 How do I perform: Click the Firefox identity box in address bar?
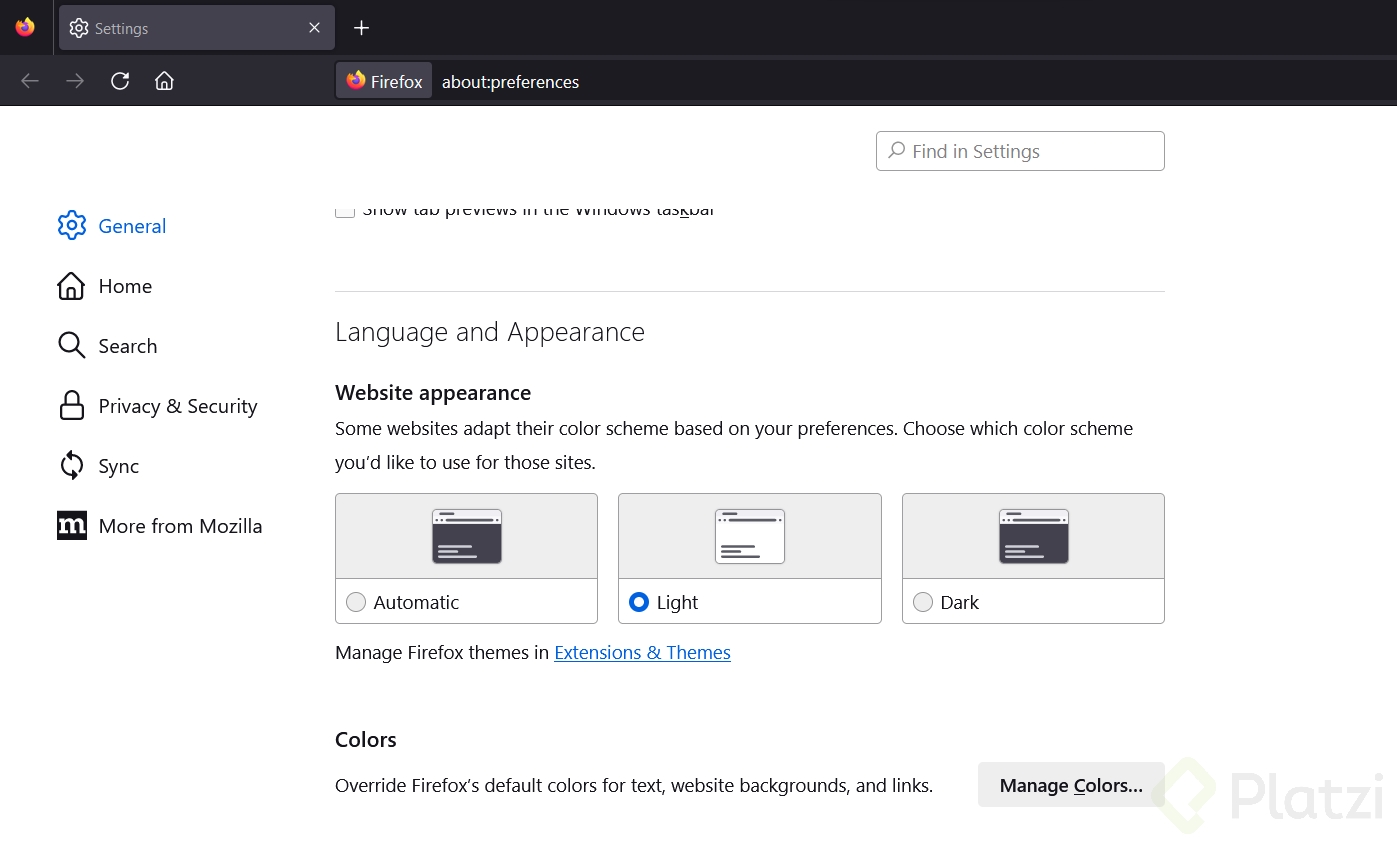coord(384,81)
